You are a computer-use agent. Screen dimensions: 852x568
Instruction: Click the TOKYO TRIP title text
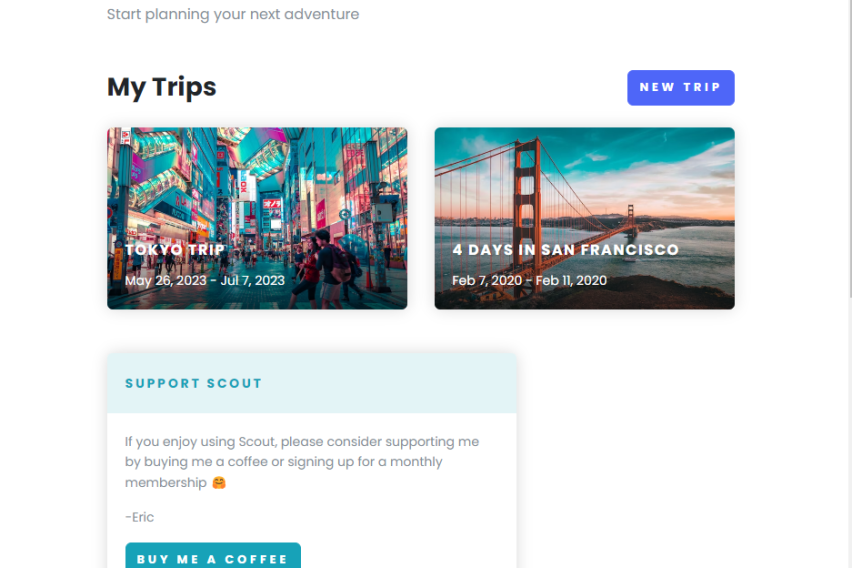click(x=175, y=250)
